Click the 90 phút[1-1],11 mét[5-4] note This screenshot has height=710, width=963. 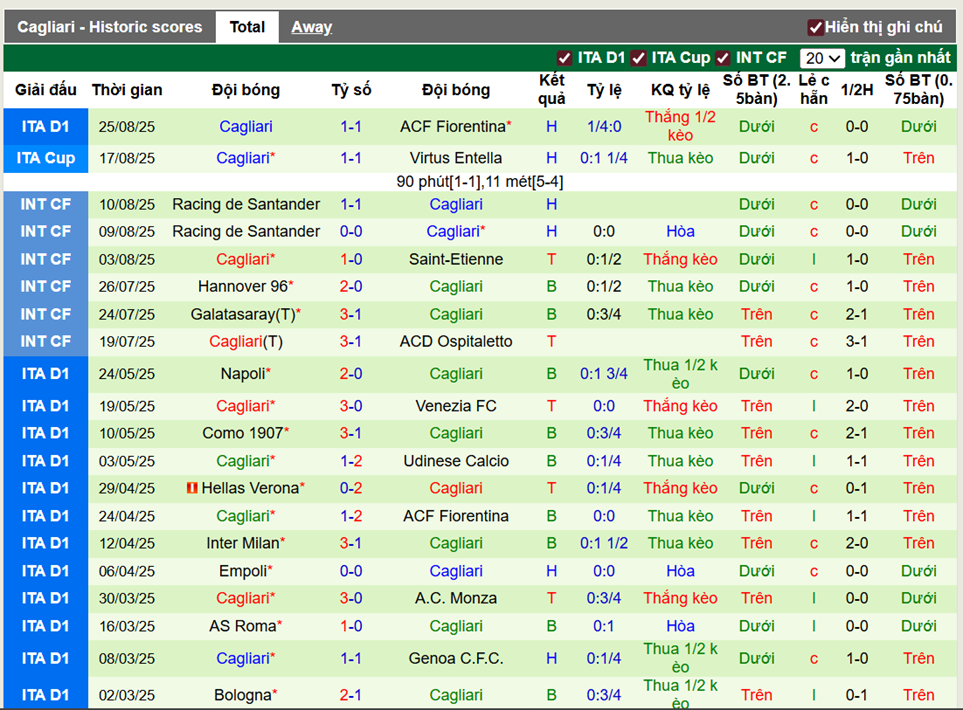click(x=480, y=182)
